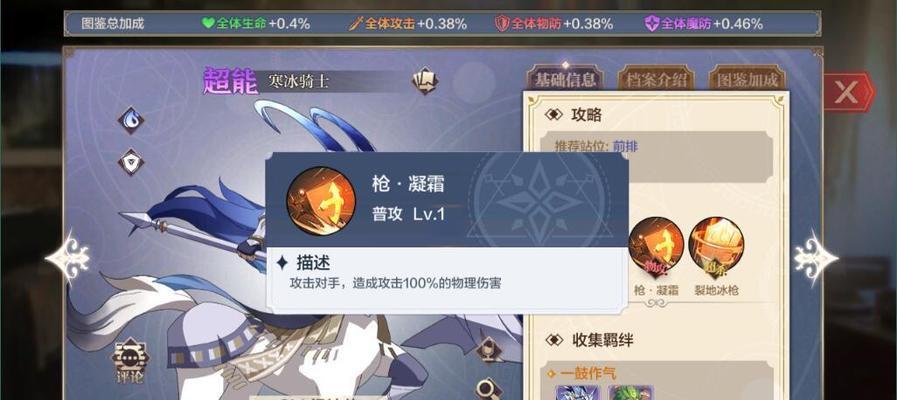Click the 全体生命 heart icon
Image resolution: width=897 pixels, height=400 pixels.
pos(208,23)
